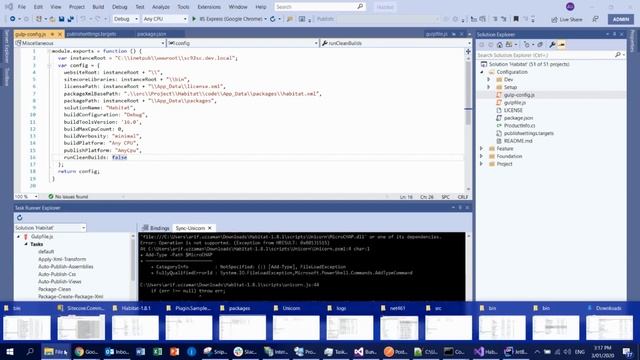Open the Build menu

(98, 7)
